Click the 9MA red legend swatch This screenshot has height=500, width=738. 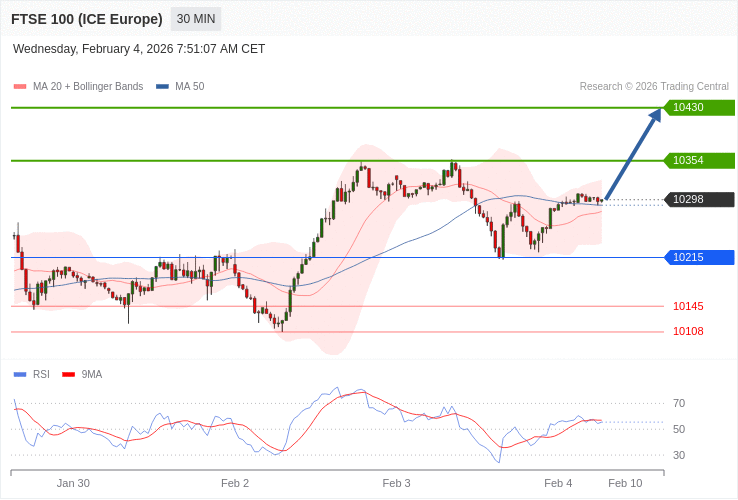pos(69,375)
